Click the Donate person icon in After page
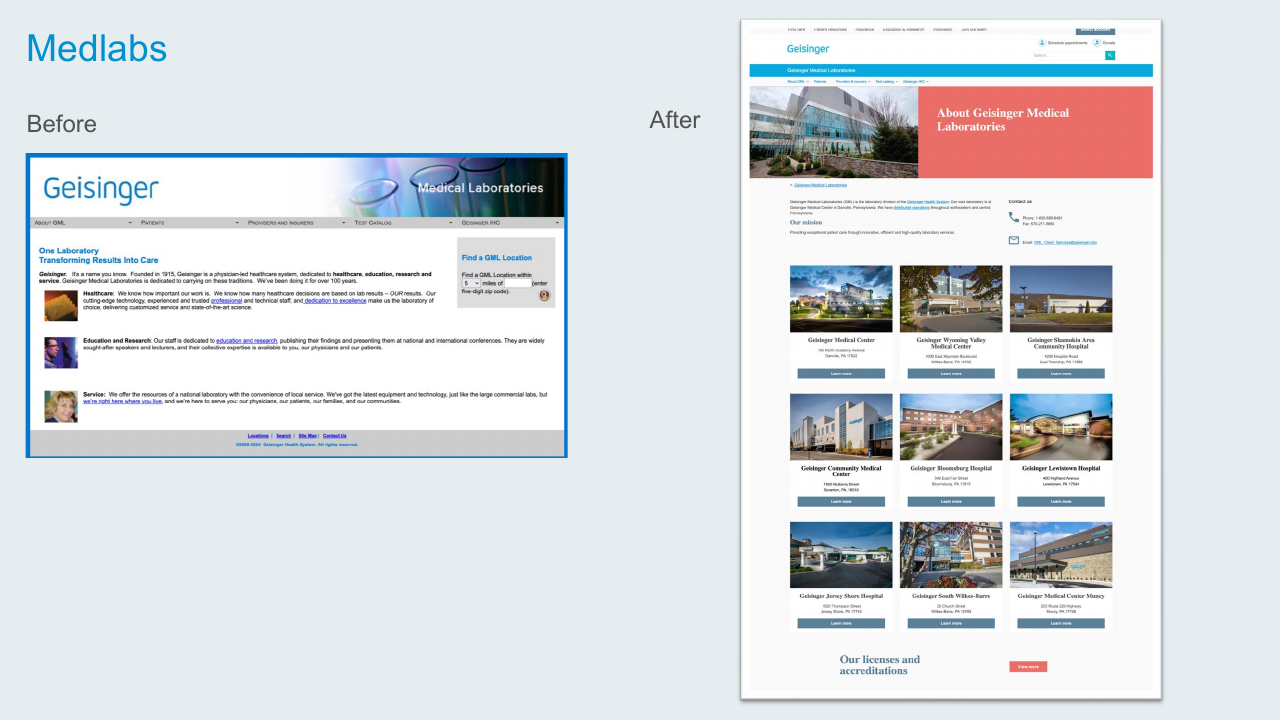This screenshot has width=1280, height=720. (1097, 43)
